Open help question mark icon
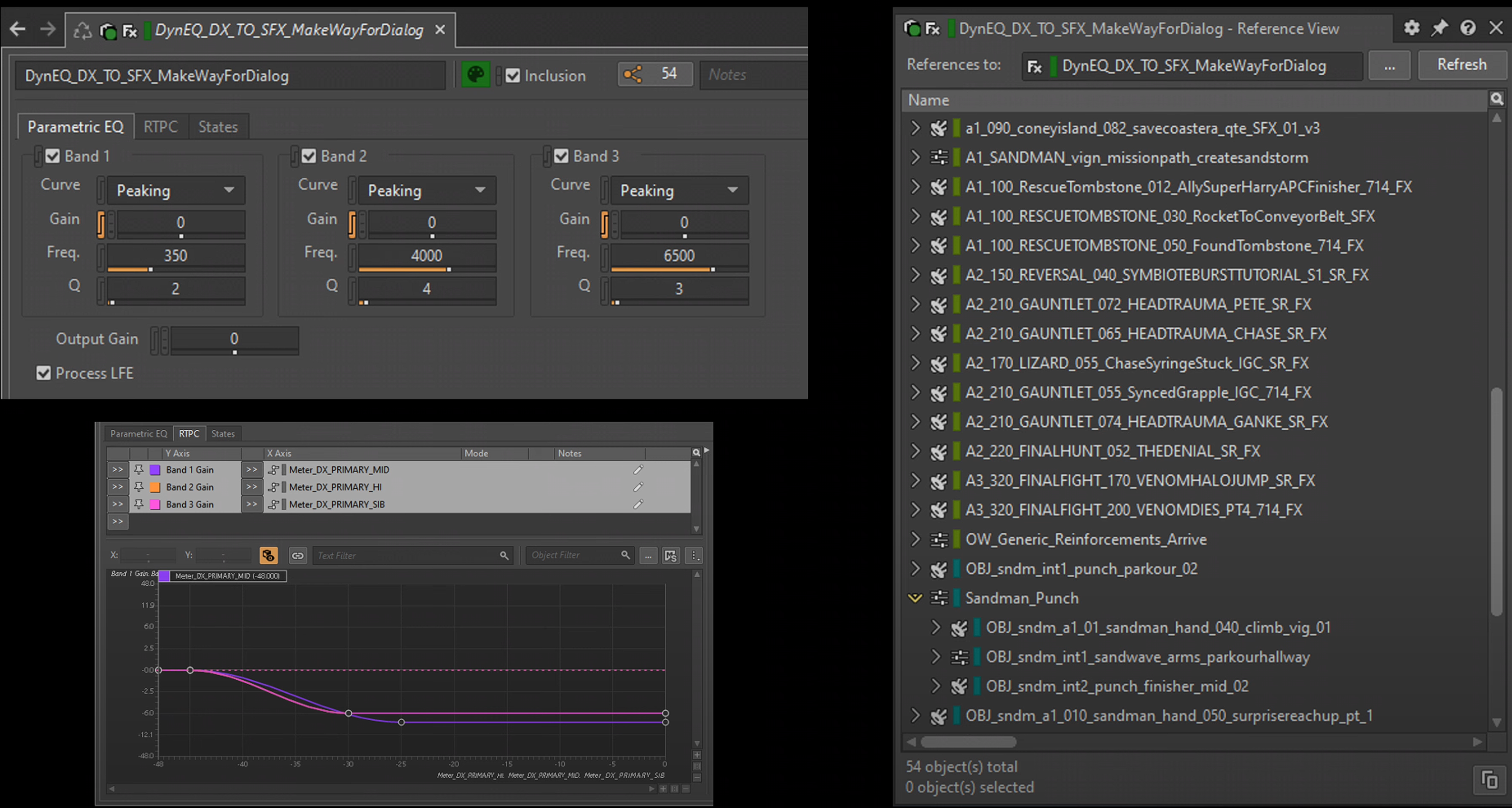1512x808 pixels. 1468,28
